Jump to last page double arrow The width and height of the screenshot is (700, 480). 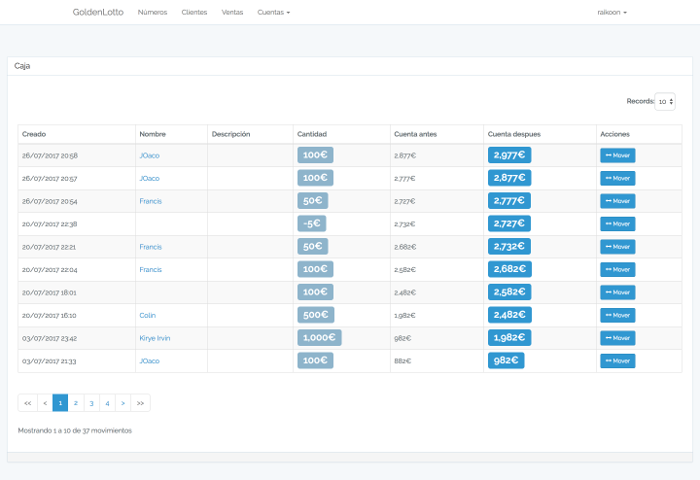(141, 403)
